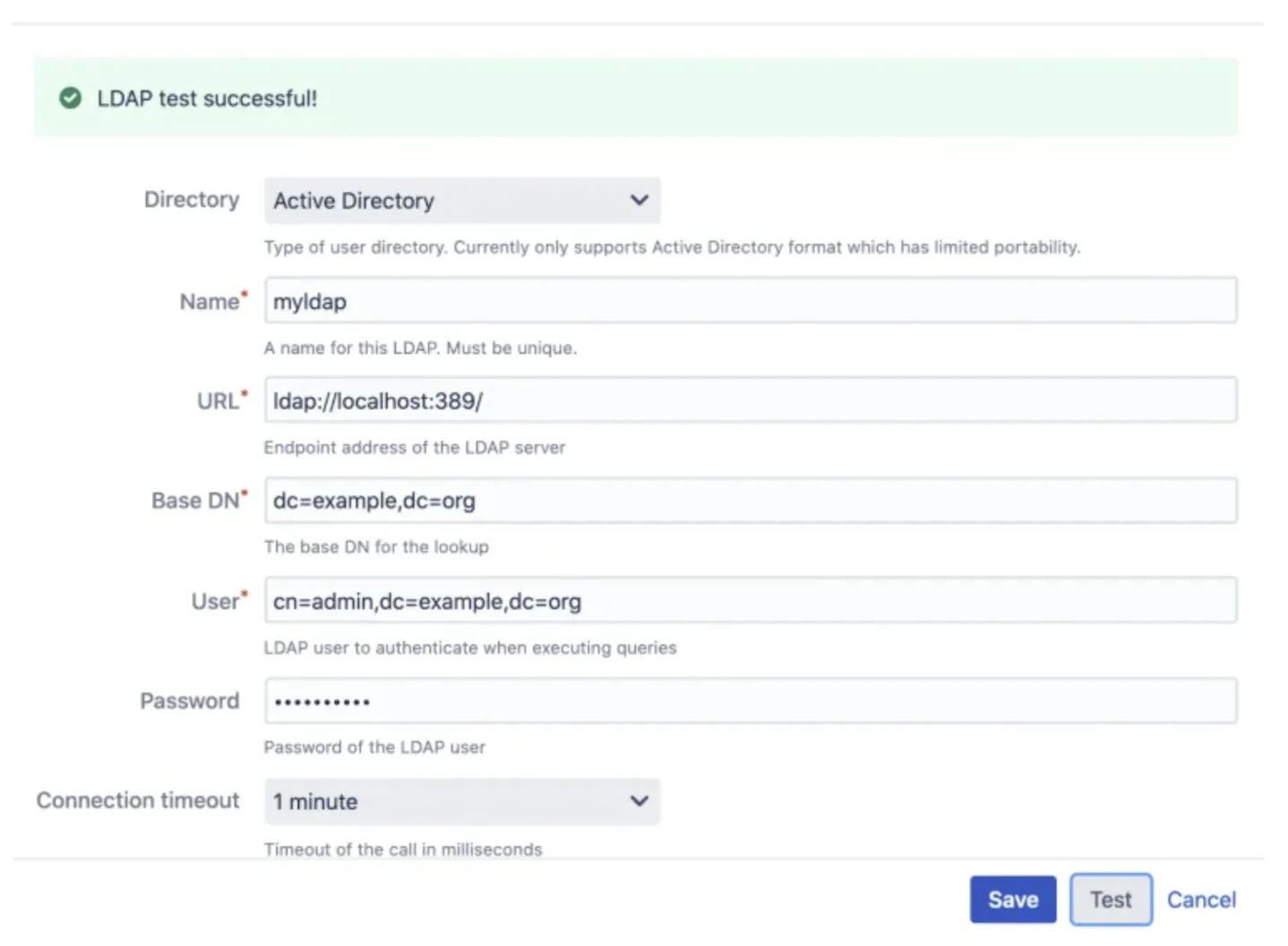Click 'A name for this LDAP' help text

tap(420, 348)
